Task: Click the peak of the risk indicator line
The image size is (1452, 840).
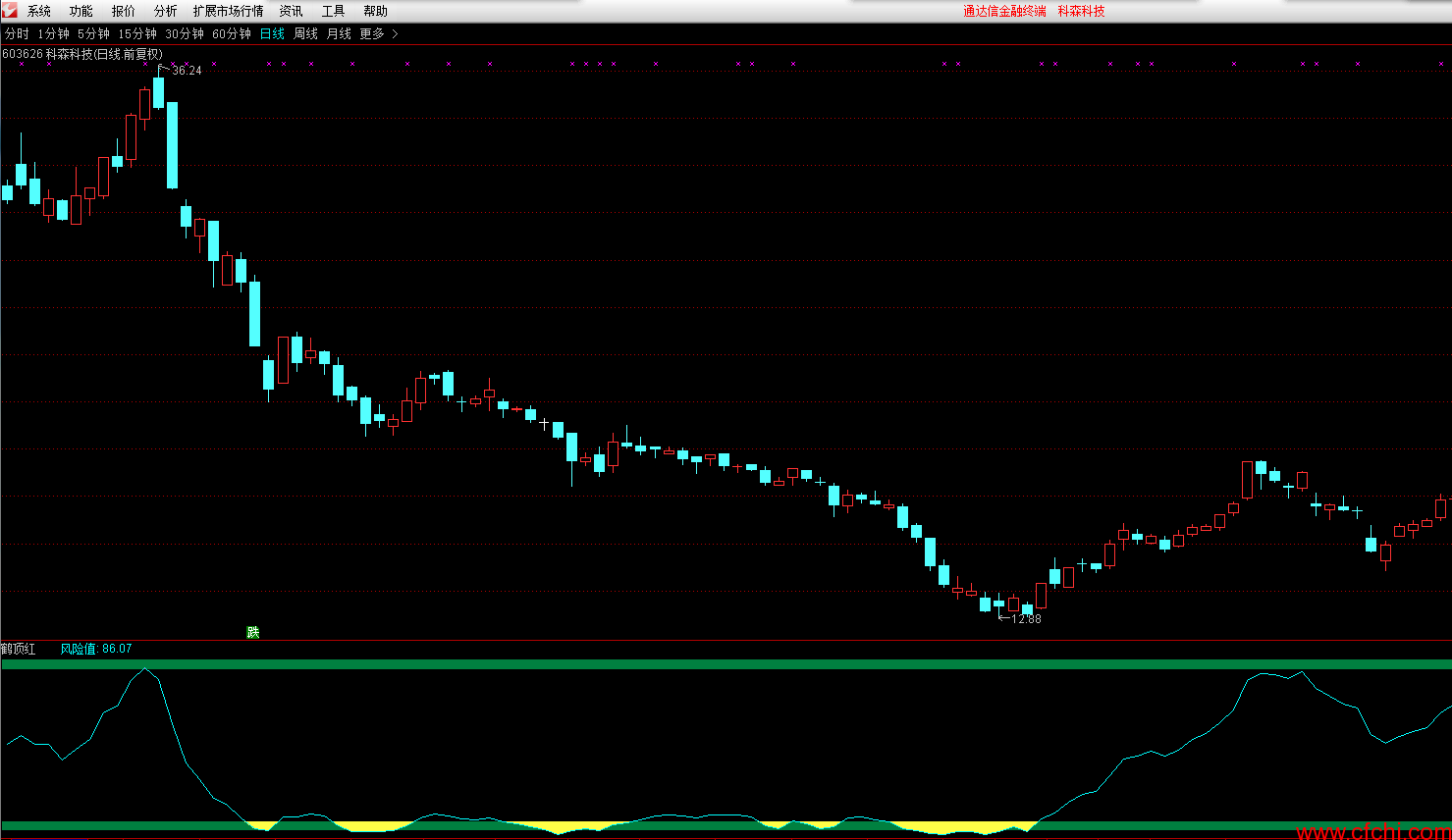Action: (145, 669)
